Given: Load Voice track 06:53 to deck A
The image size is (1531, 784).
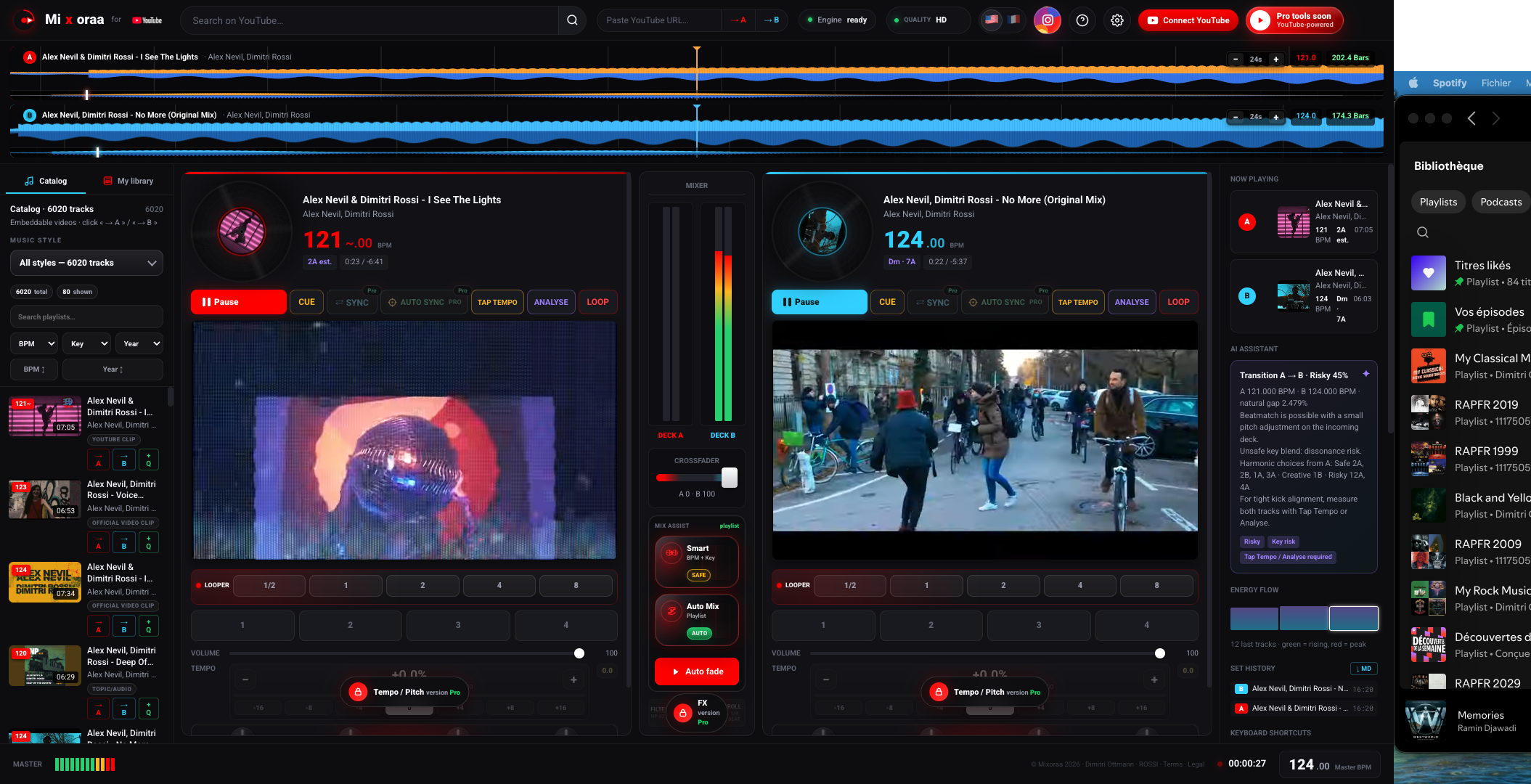Looking at the screenshot, I should tap(99, 543).
